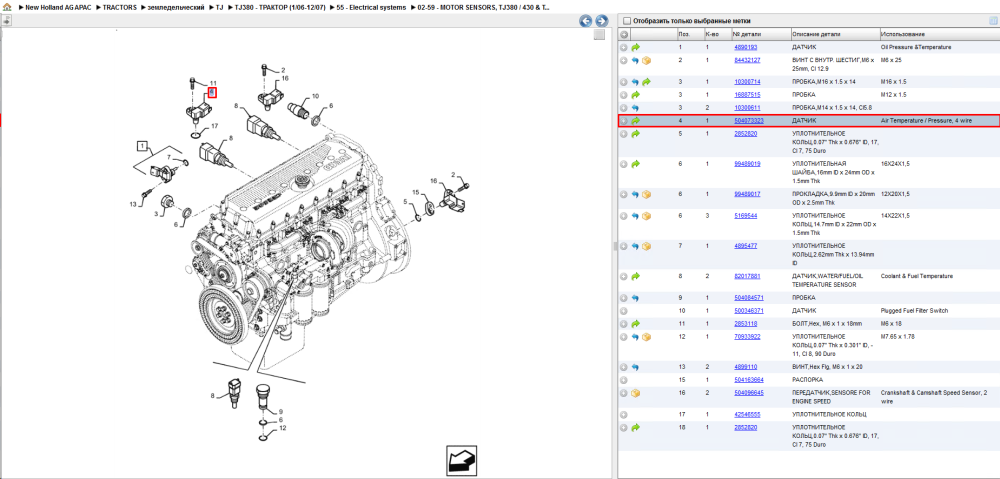Expand row 500346371 with plus icon
1000x479 pixels.
(624, 311)
